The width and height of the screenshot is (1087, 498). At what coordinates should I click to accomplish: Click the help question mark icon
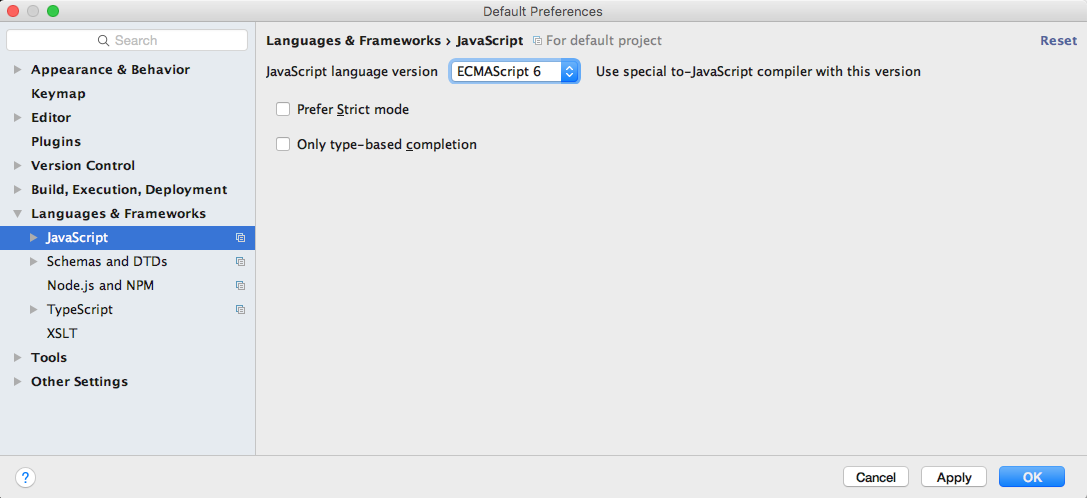coord(26,478)
